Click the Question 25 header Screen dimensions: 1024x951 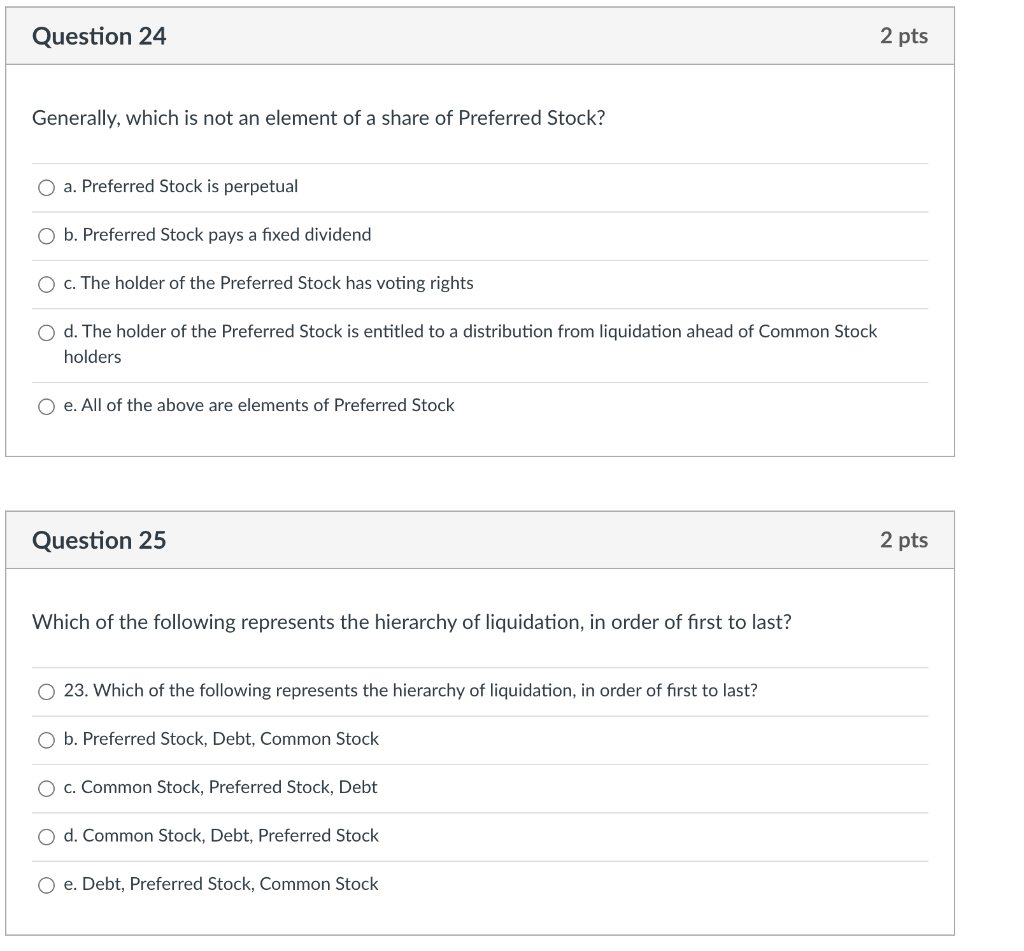pos(100,540)
